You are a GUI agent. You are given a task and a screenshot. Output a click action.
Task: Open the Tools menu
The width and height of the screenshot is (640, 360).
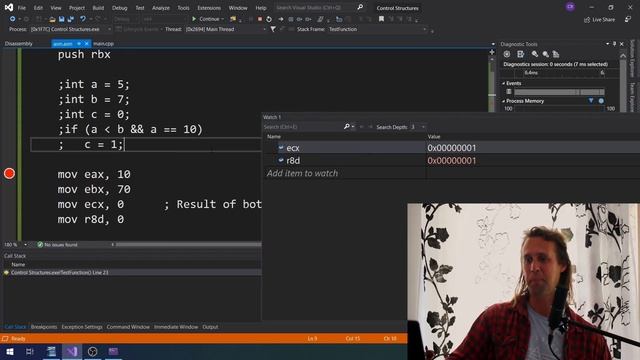[x=183, y=8]
